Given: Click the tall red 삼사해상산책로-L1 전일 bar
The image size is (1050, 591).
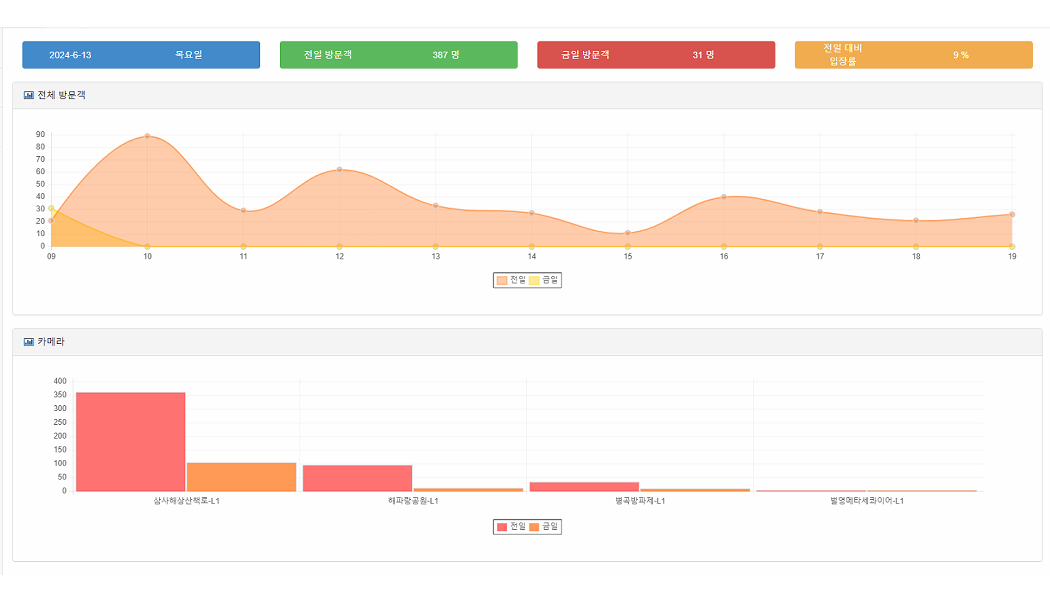Looking at the screenshot, I should (x=131, y=441).
